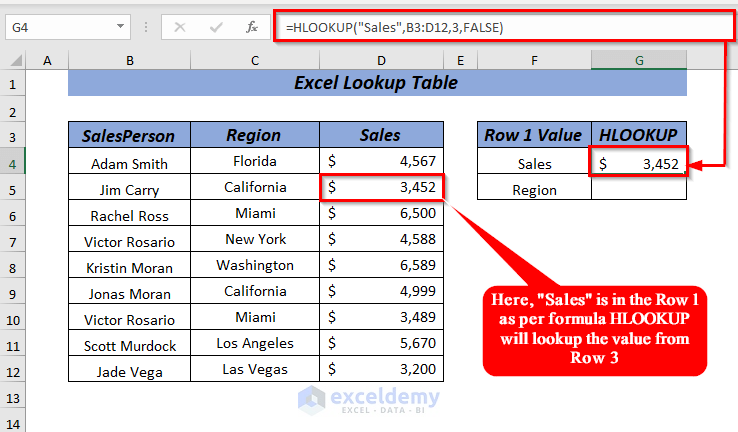The height and width of the screenshot is (432, 738).
Task: Select the Los Angeles region cell
Action: pos(255,343)
